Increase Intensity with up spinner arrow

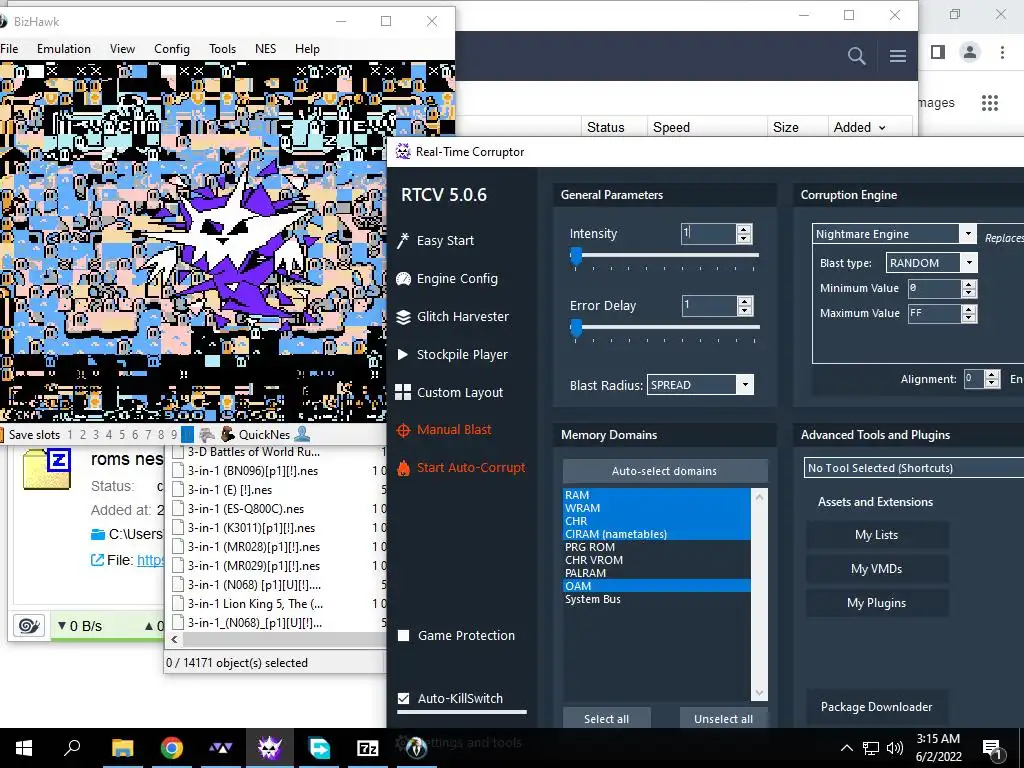[744, 229]
